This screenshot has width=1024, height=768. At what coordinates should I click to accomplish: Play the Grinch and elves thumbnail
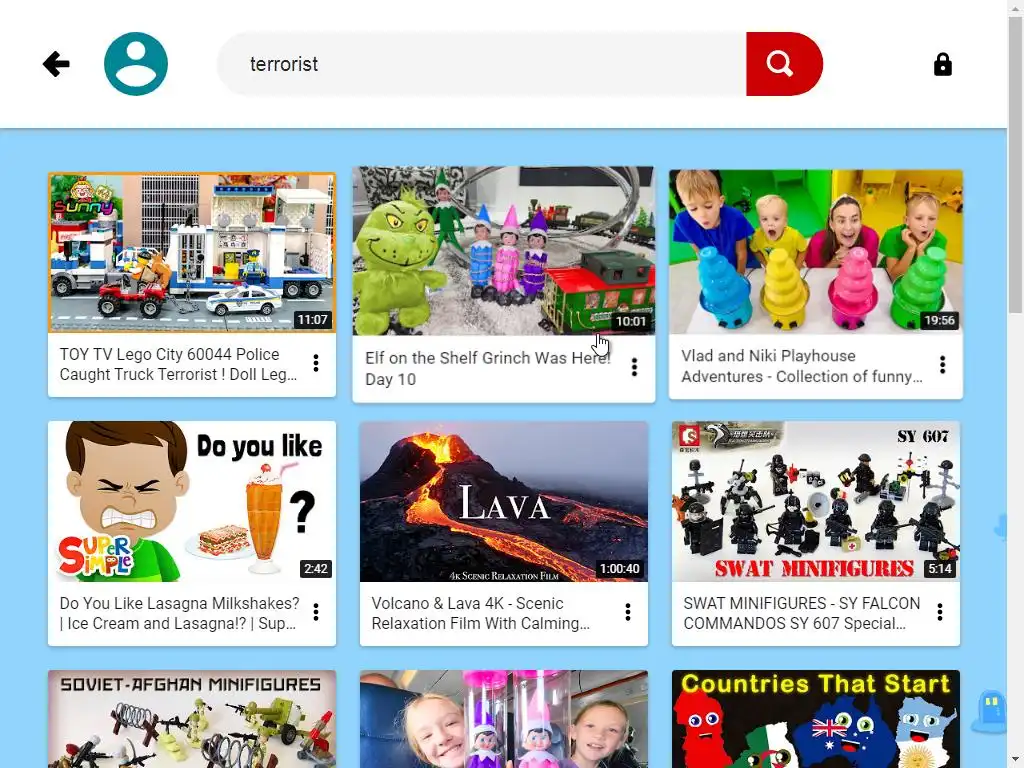(504, 251)
